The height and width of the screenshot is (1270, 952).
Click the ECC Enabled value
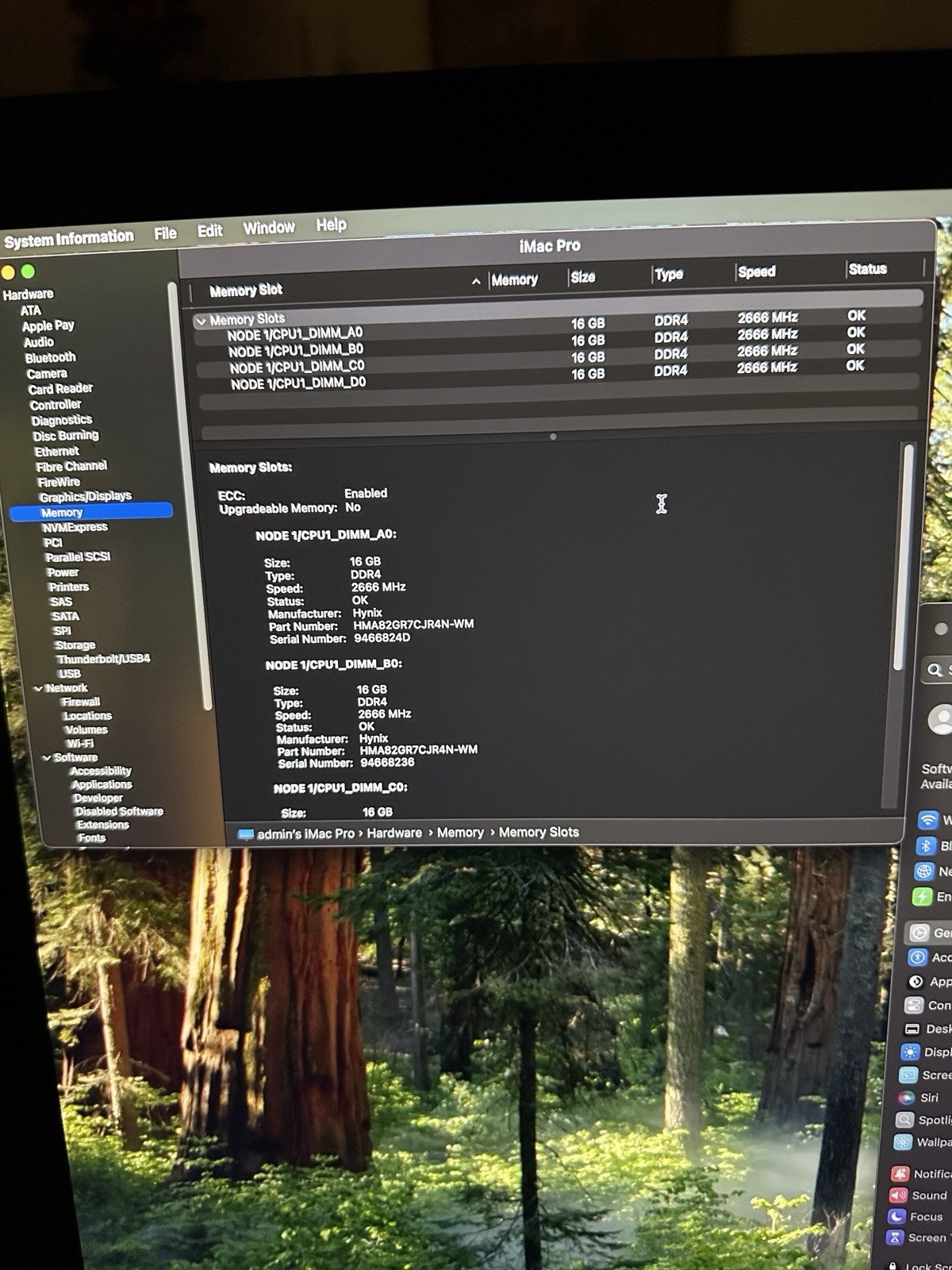coord(366,493)
